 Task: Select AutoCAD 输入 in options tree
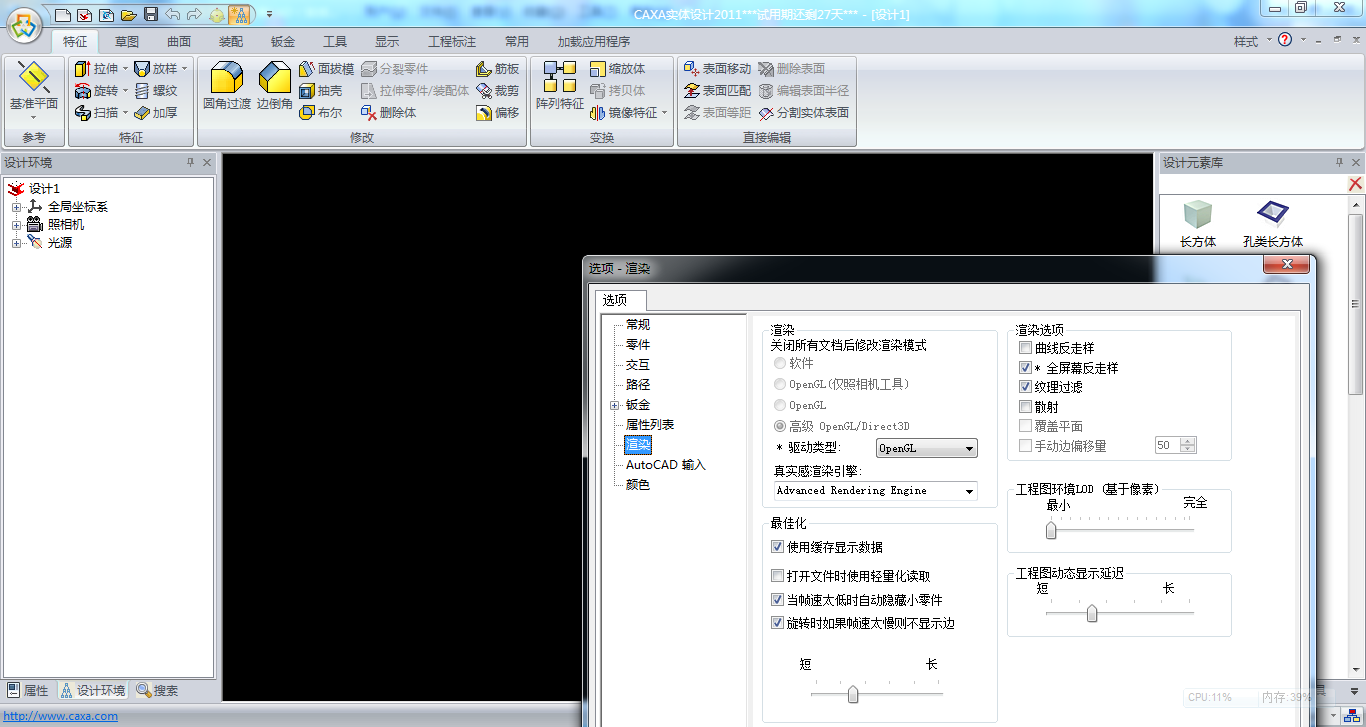point(666,465)
